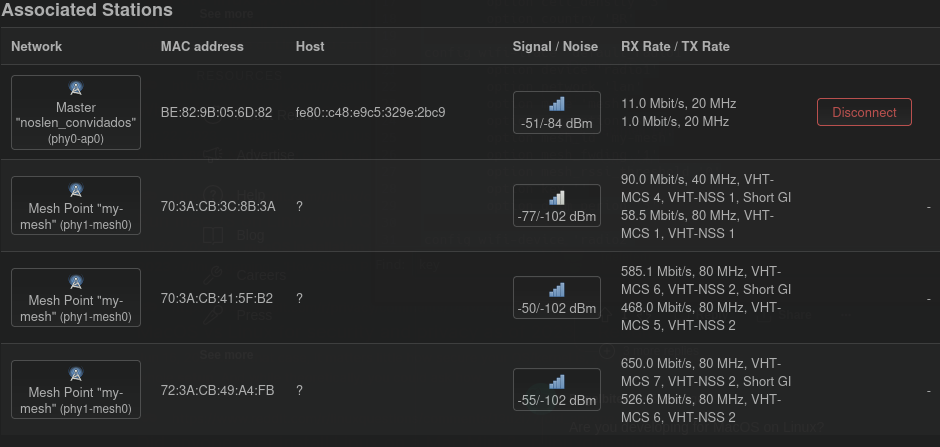Select the Master noslen_convidados network badge

click(x=76, y=112)
